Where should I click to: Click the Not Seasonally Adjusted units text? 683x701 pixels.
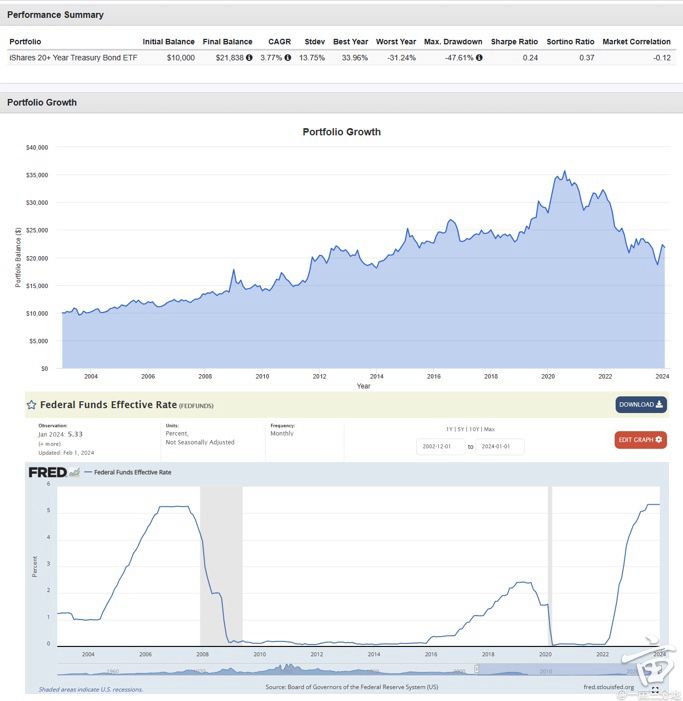tap(200, 442)
